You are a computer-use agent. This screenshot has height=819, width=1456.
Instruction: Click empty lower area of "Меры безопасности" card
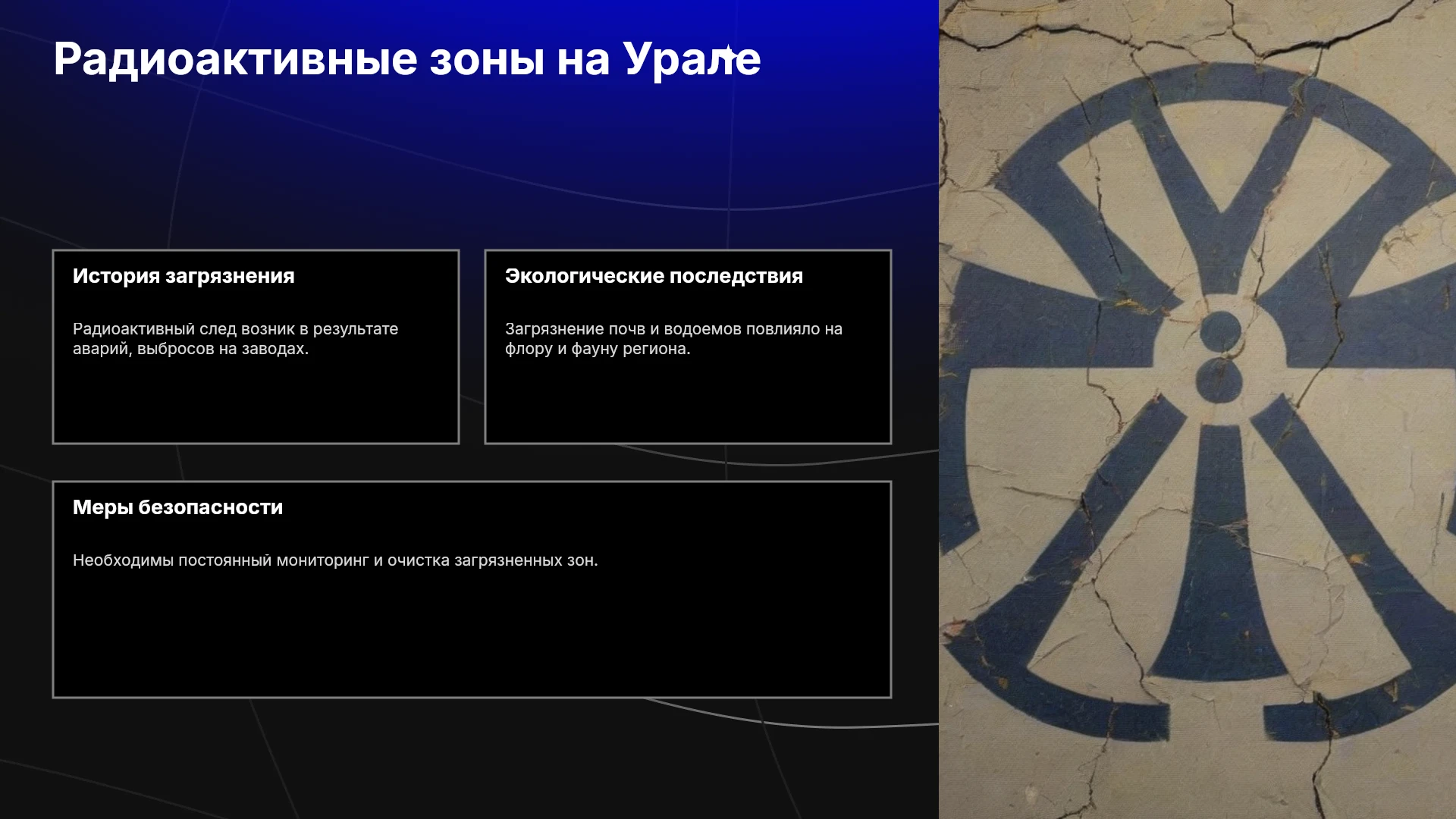pos(472,637)
